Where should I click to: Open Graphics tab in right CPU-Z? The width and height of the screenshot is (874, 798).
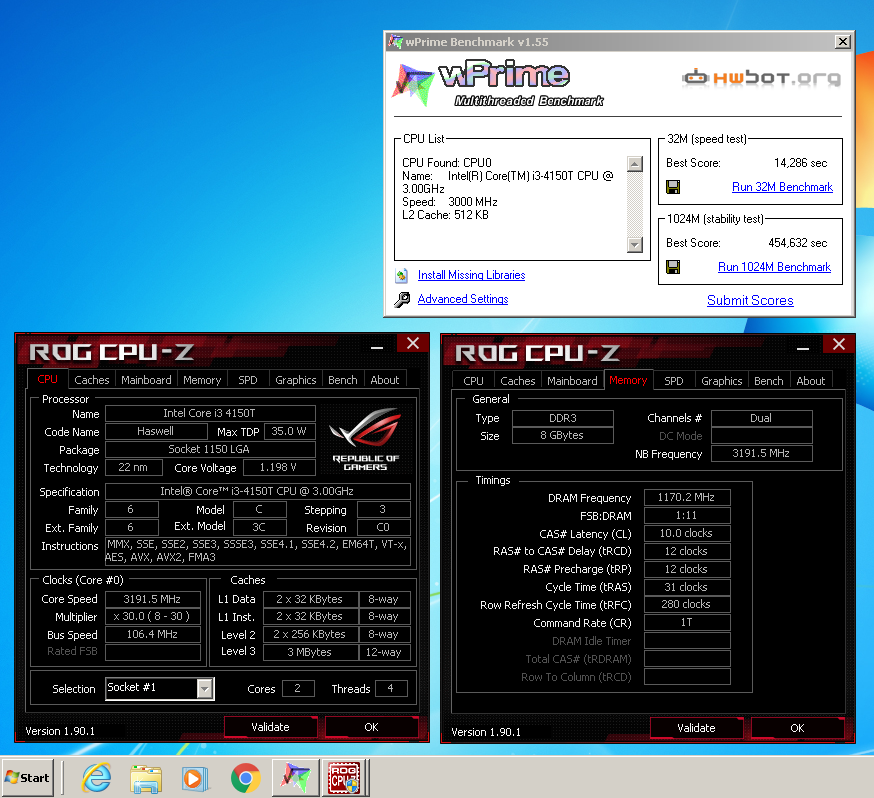722,381
